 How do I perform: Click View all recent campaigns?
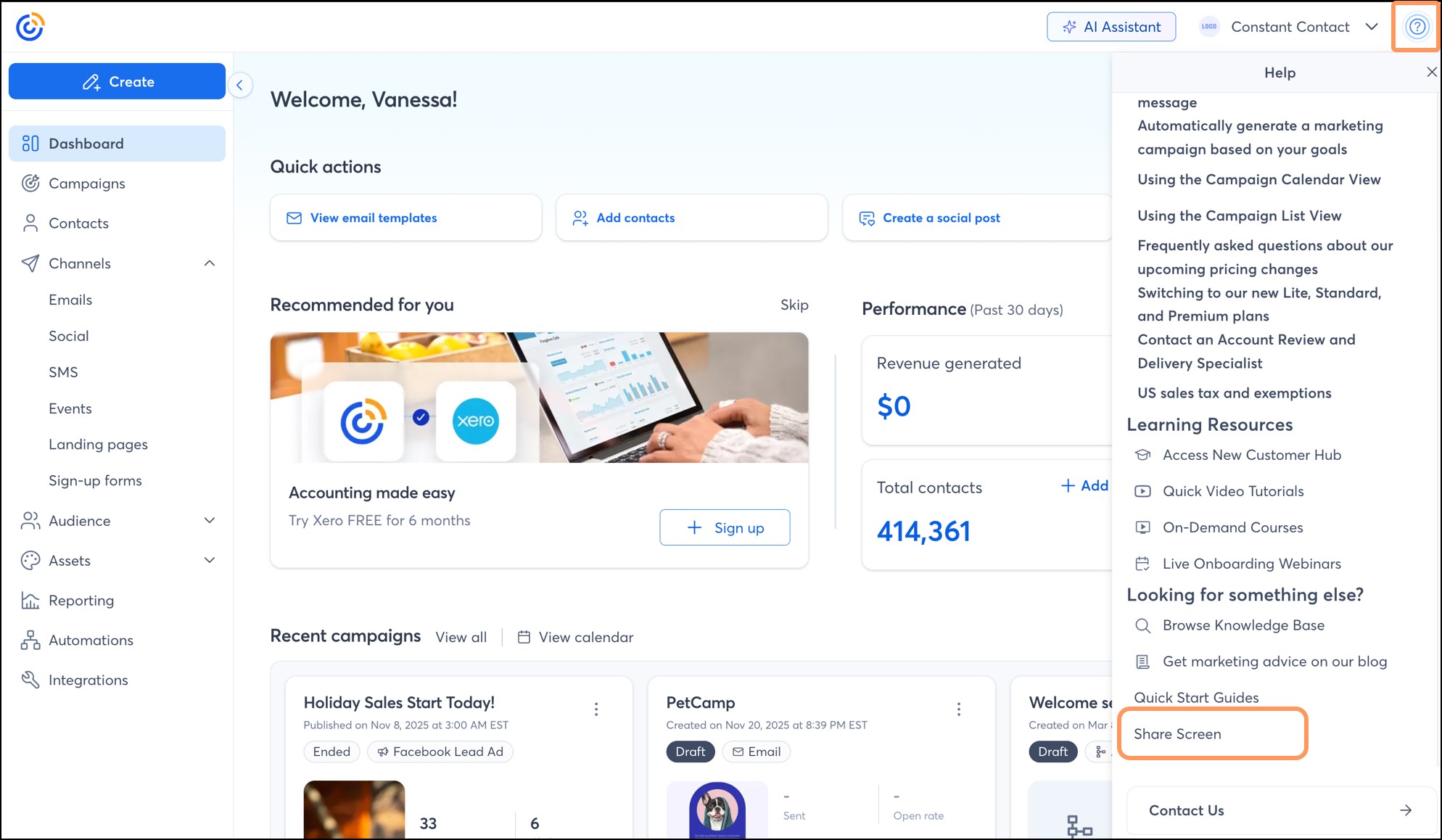(461, 637)
